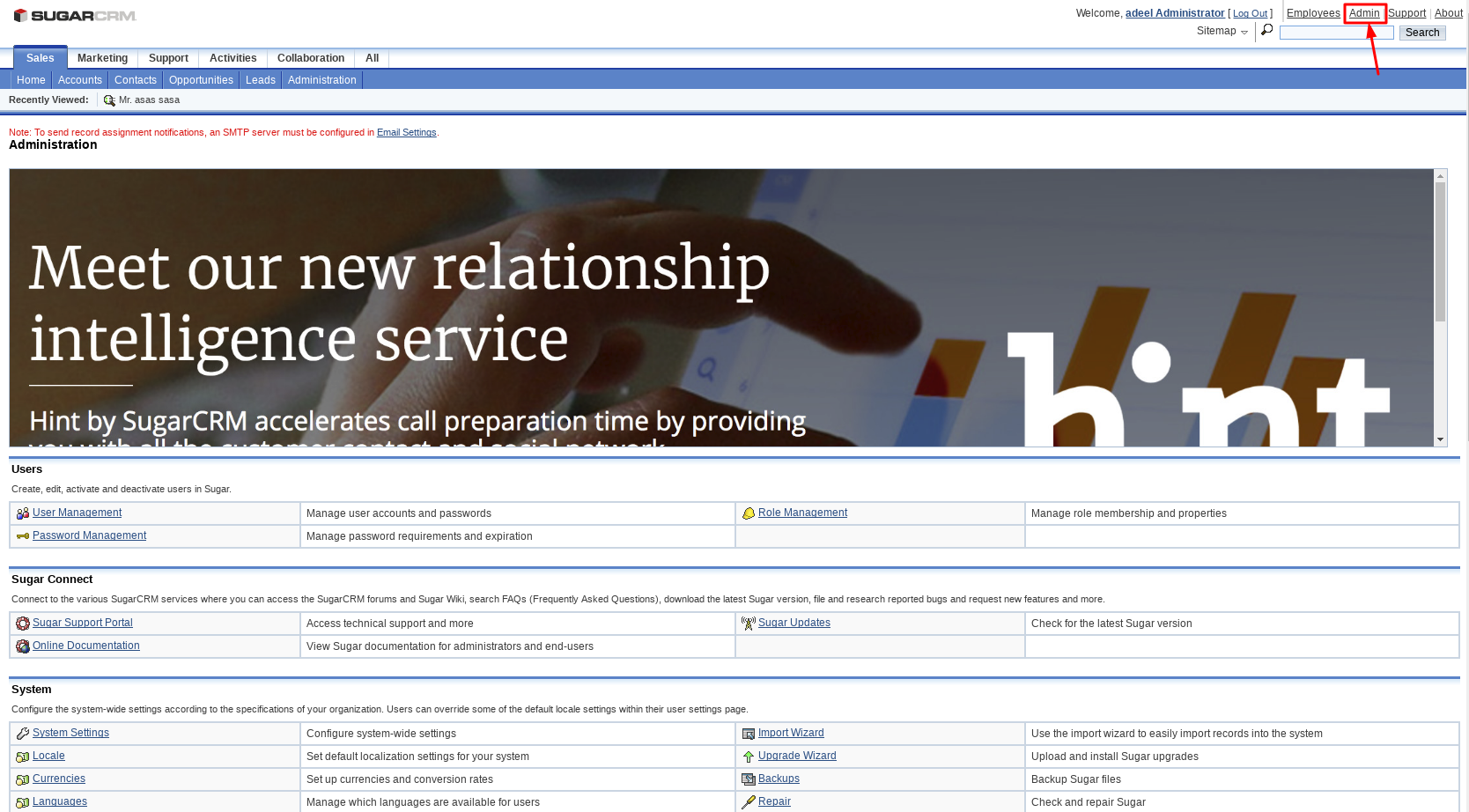This screenshot has width=1469, height=812.
Task: Go to Accounts in the submenu
Action: (80, 80)
